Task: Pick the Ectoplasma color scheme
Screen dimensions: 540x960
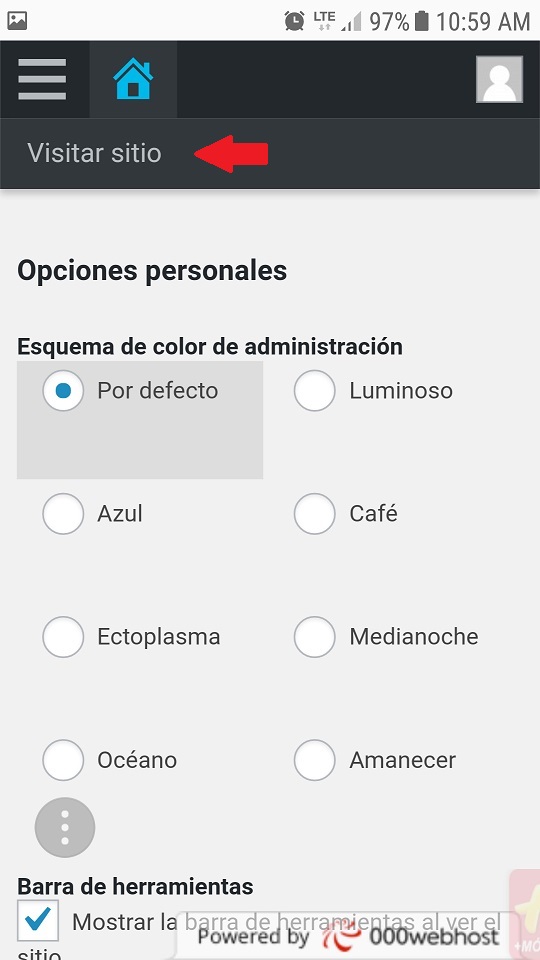Action: pos(63,637)
